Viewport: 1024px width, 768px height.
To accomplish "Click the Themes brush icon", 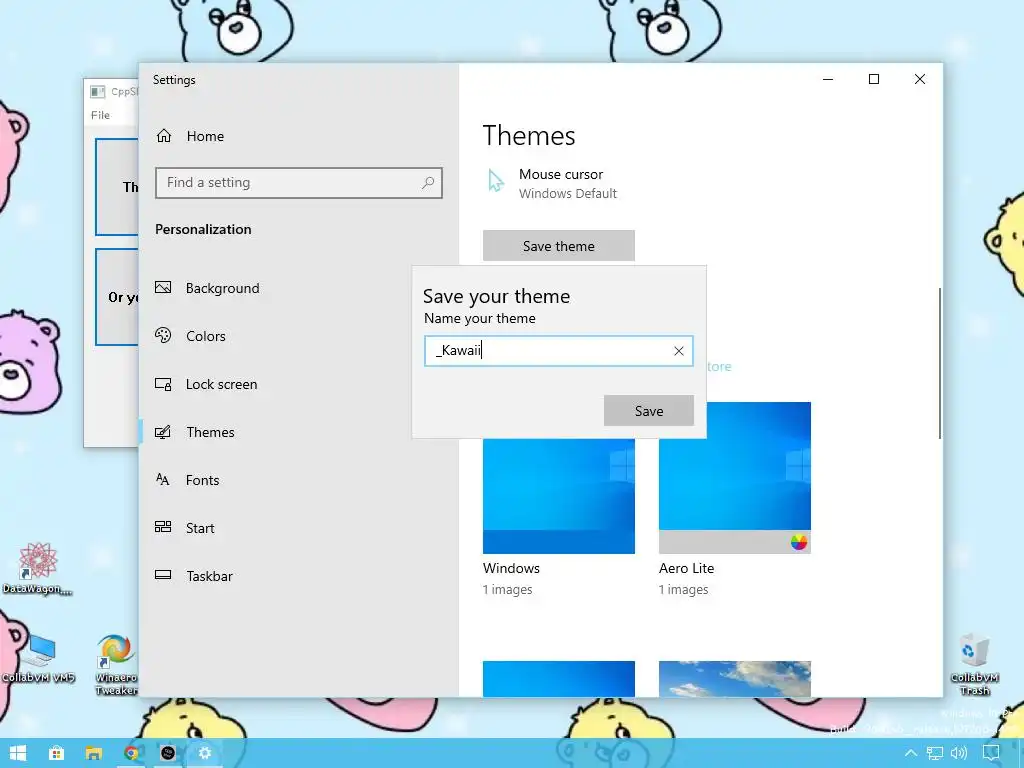I will tap(163, 432).
